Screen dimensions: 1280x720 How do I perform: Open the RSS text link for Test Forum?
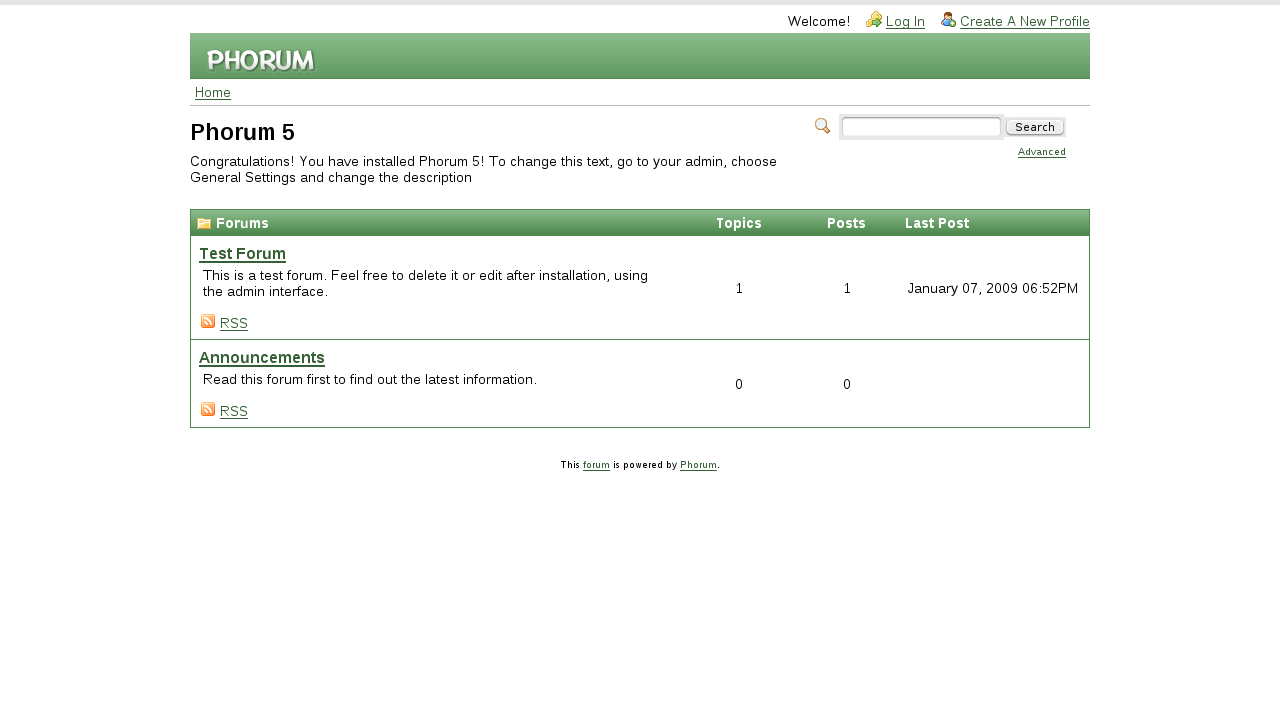234,323
